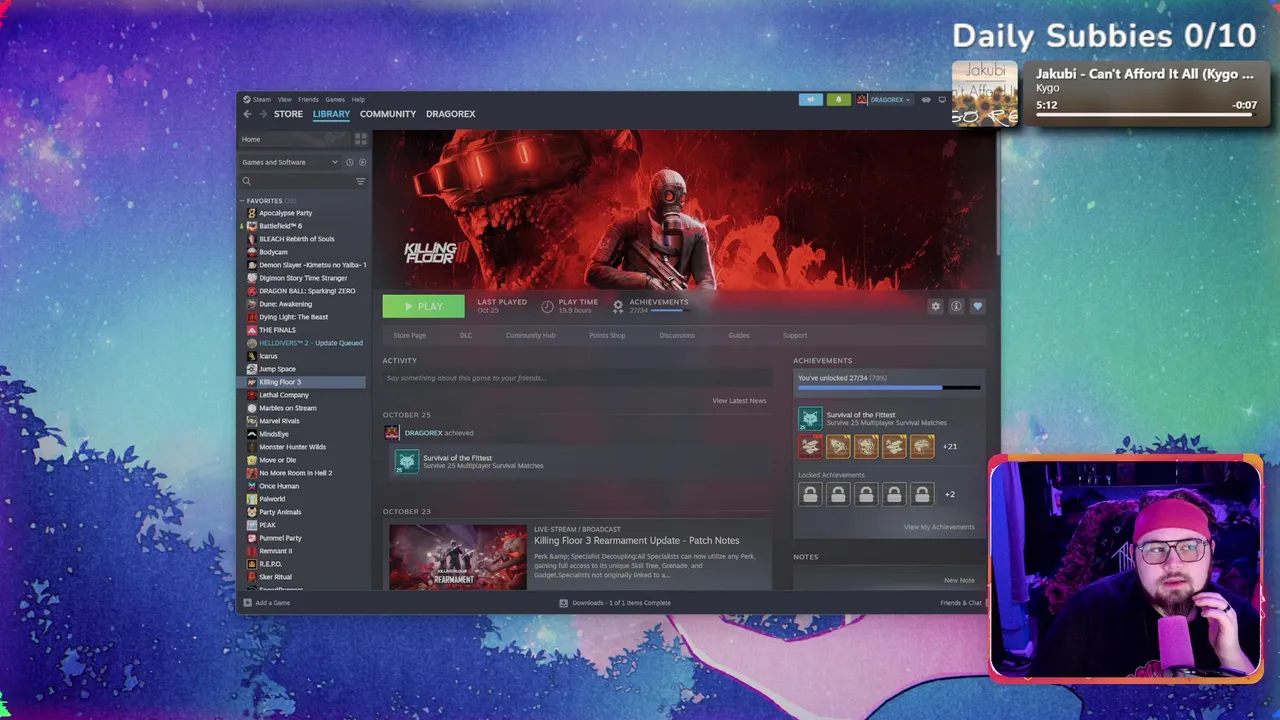Screen dimensions: 1280x720
Task: Open the grid collections view icon
Action: tap(360, 139)
